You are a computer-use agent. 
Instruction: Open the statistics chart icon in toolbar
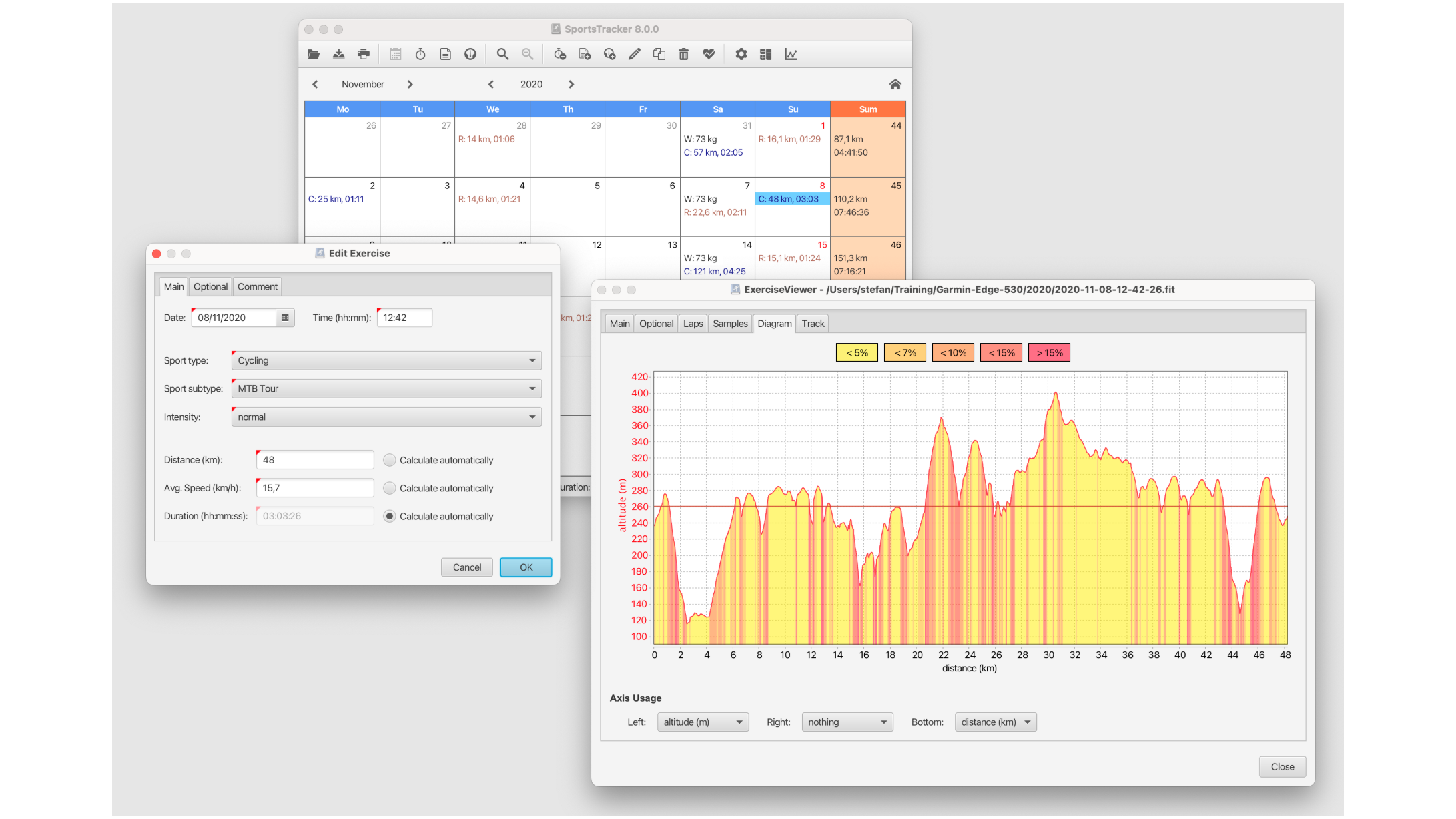(x=791, y=55)
